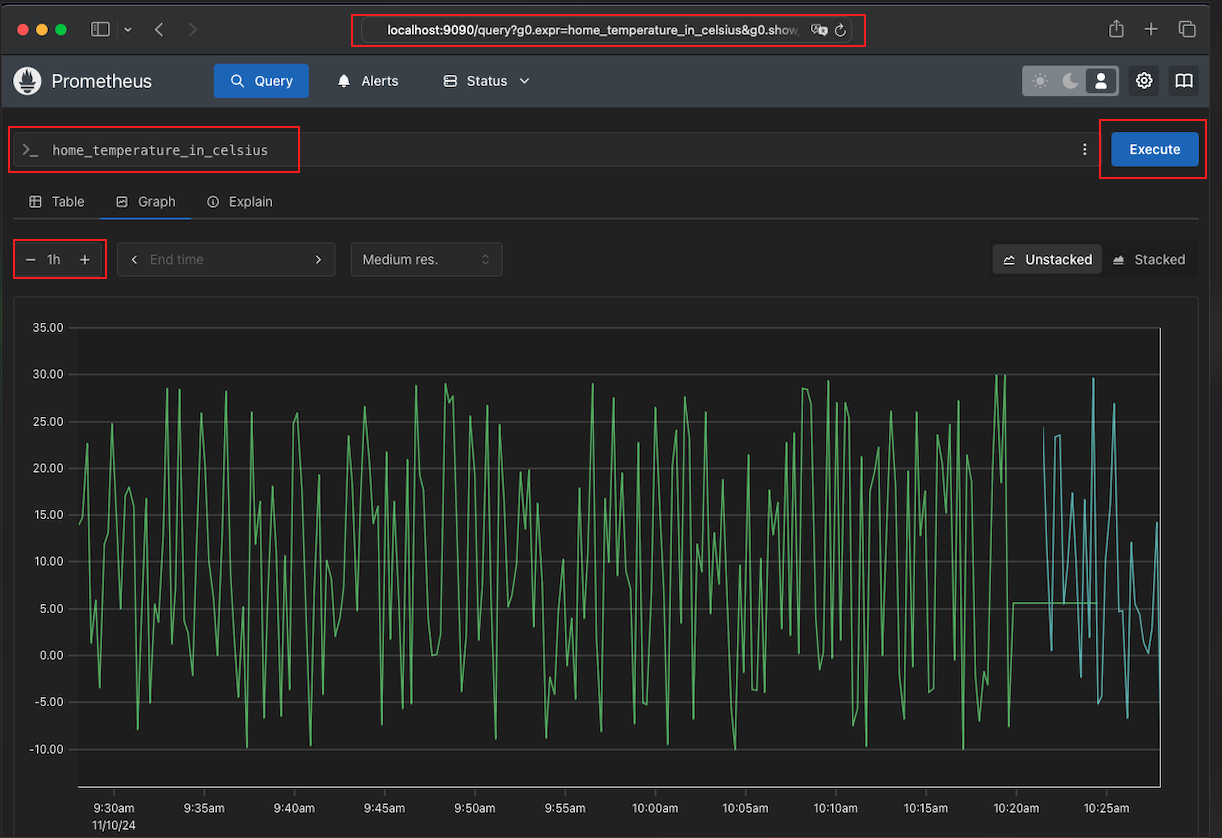The height and width of the screenshot is (838, 1222).
Task: Switch to the Table tab
Action: 57,201
